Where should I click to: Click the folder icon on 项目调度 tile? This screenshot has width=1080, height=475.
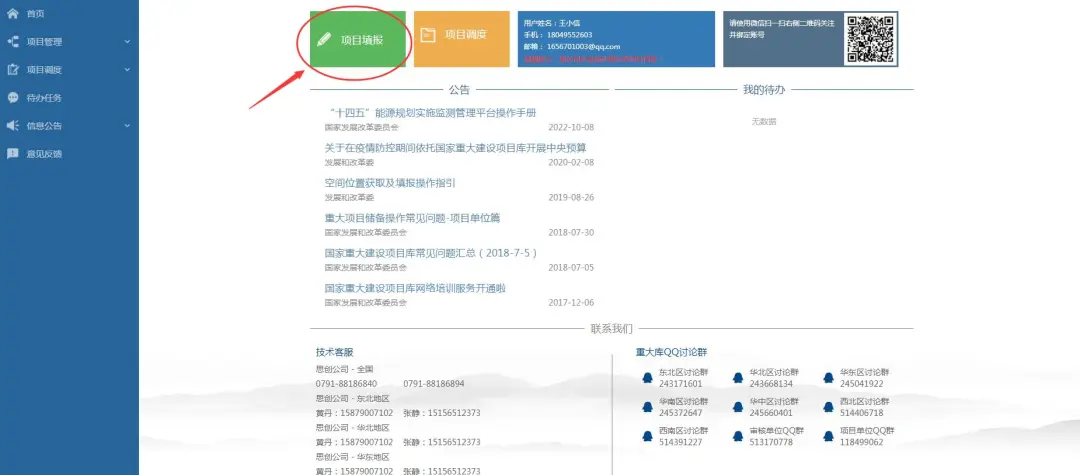point(428,35)
